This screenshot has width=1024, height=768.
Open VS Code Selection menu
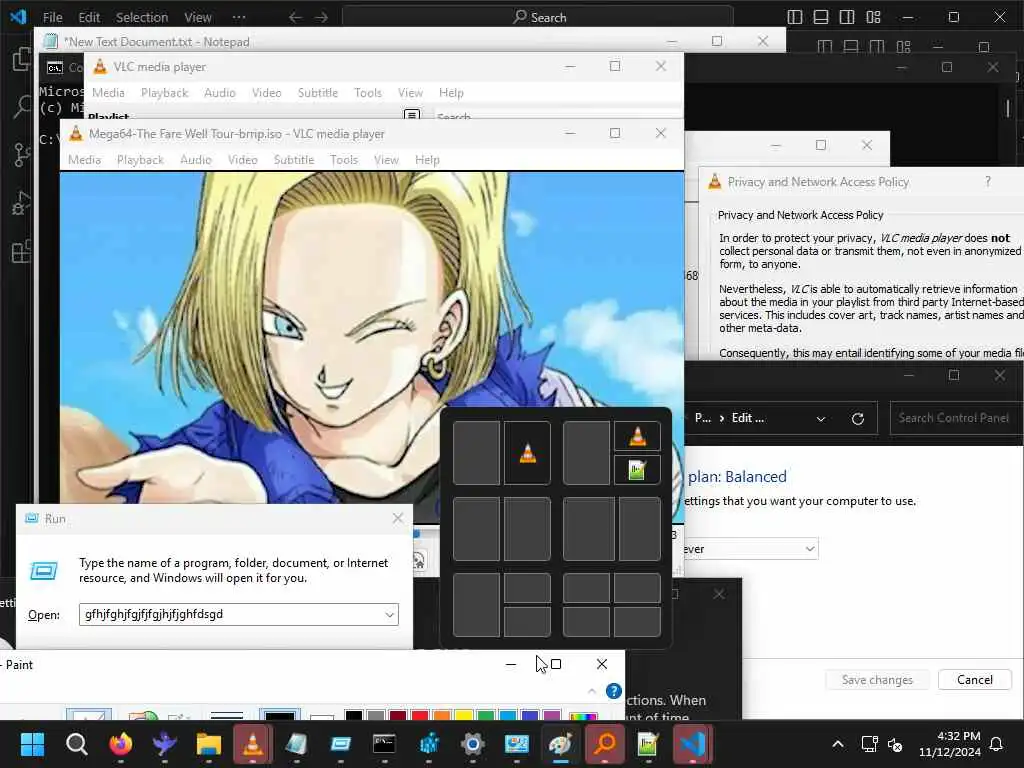pyautogui.click(x=142, y=18)
